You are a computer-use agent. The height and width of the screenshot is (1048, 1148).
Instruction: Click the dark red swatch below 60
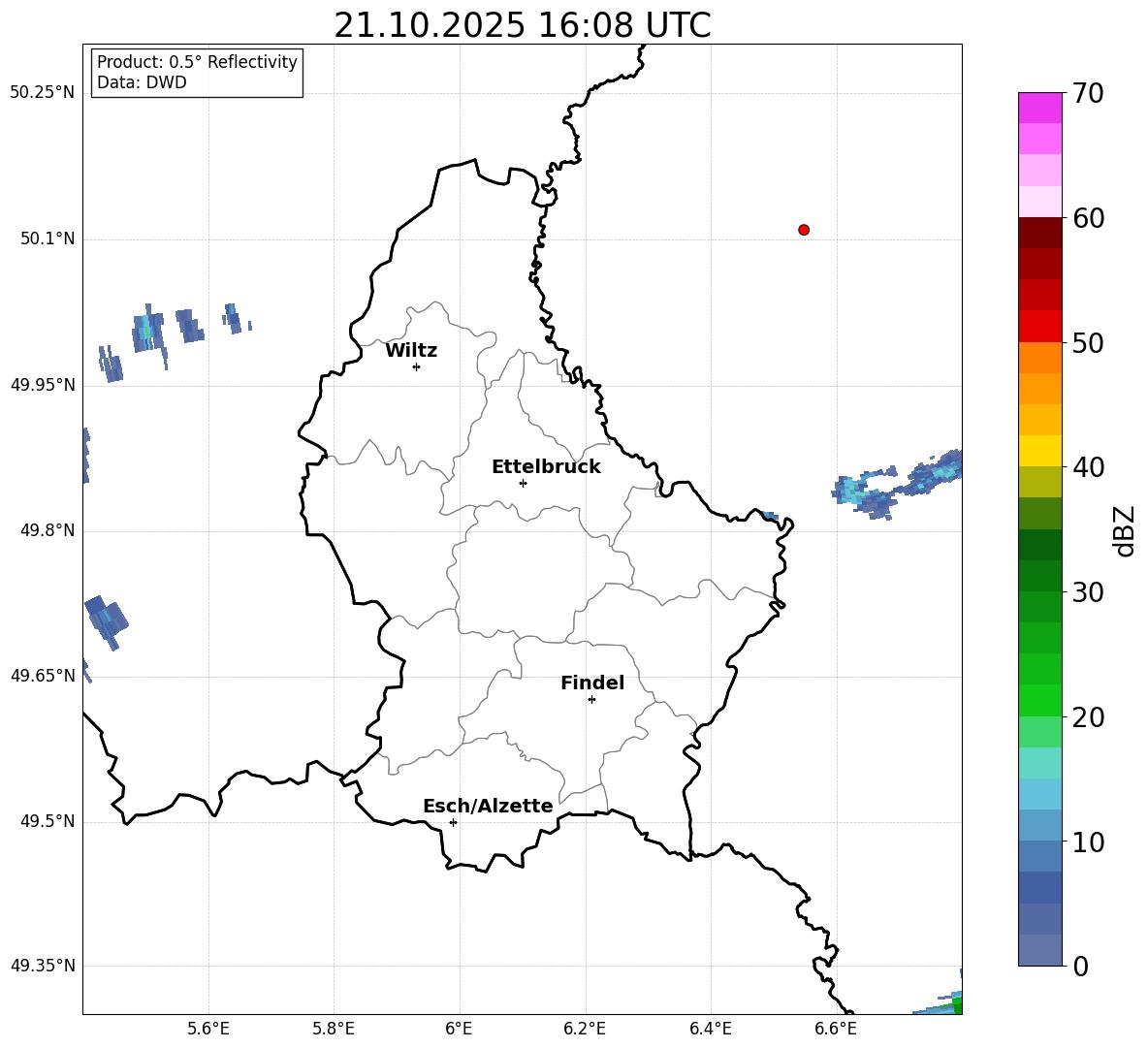tap(1040, 233)
